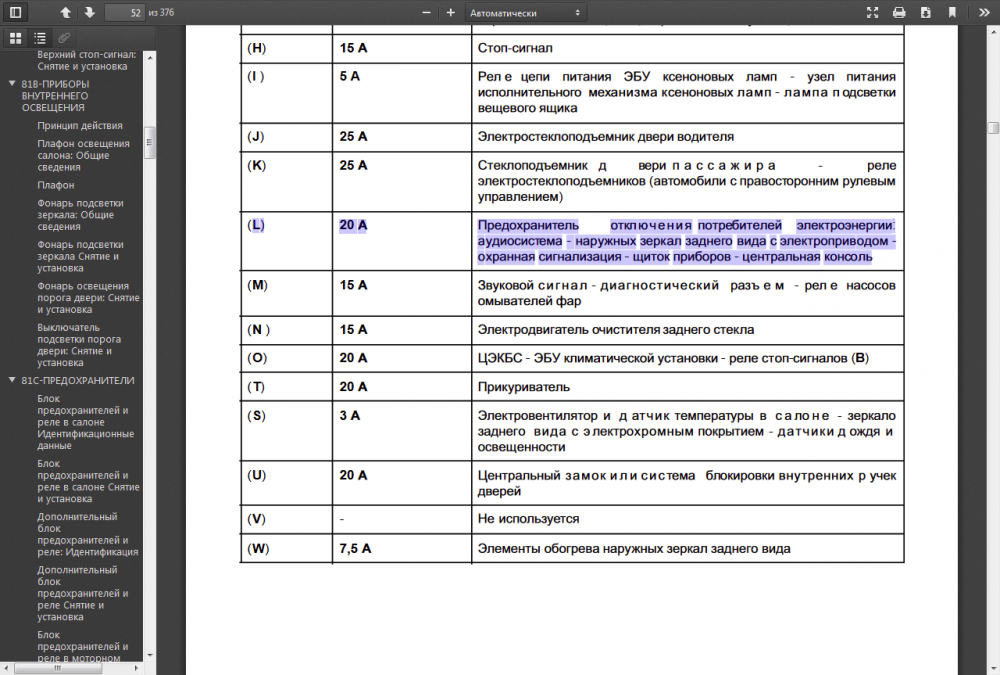Image resolution: width=1000 pixels, height=675 pixels.
Task: Switch to presentation mode
Action: point(872,12)
